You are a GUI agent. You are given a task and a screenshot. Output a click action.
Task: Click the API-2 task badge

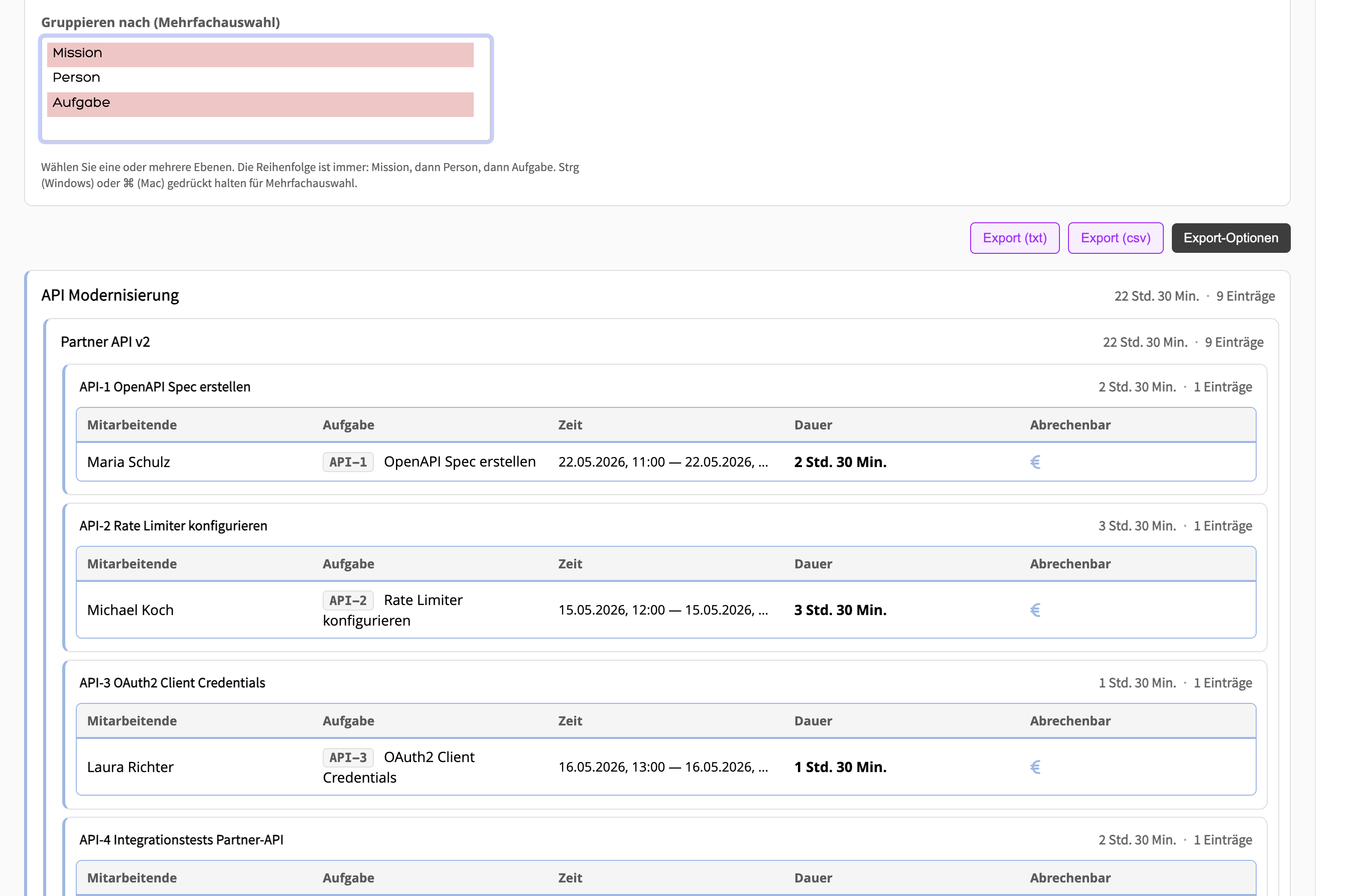347,600
